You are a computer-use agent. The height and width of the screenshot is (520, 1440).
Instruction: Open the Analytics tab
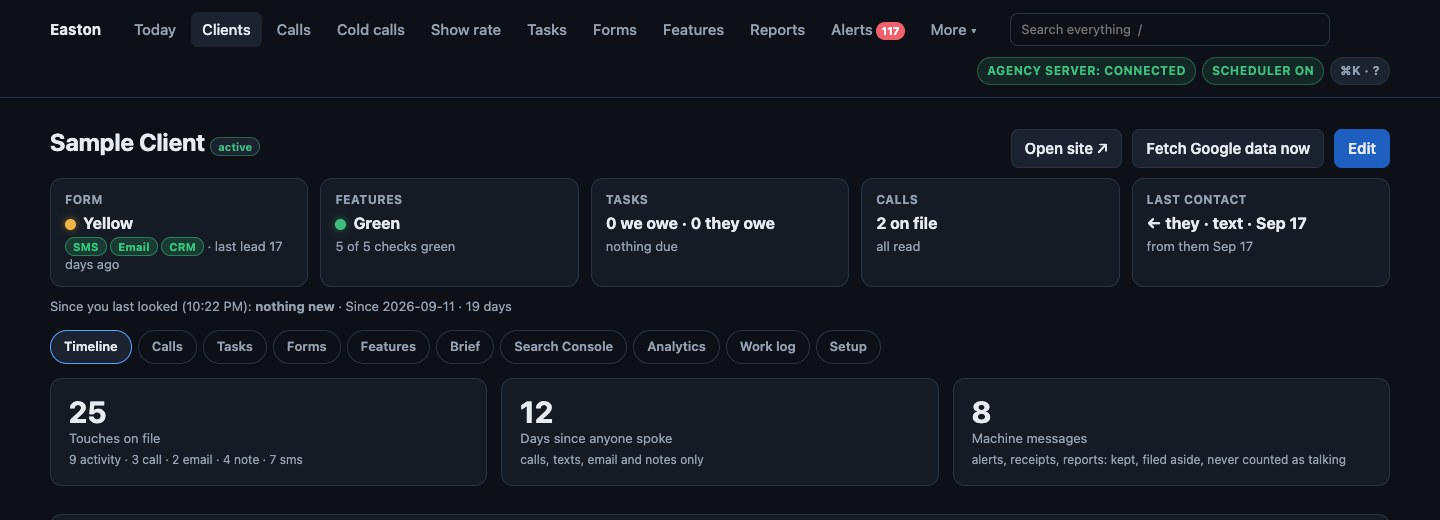676,347
